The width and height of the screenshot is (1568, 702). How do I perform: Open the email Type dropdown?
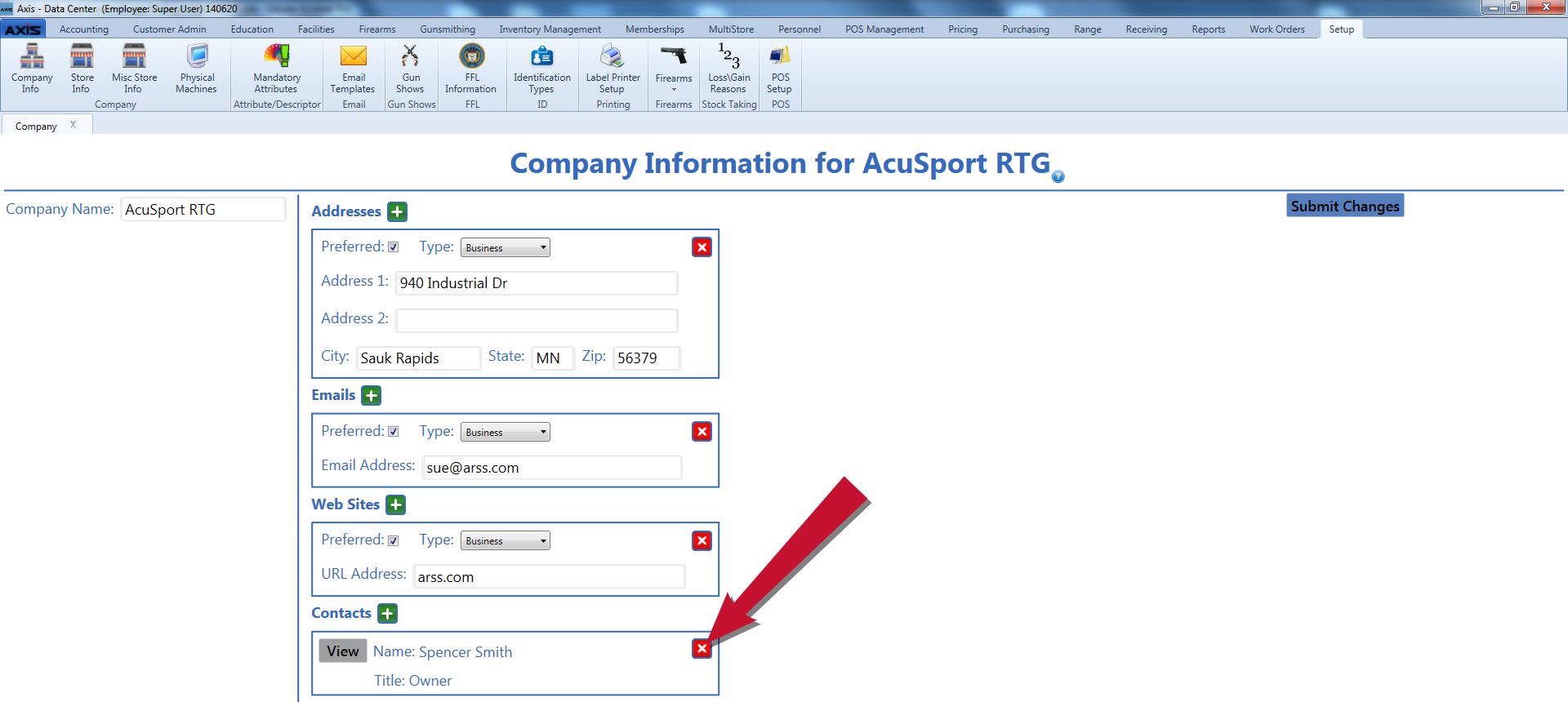506,432
